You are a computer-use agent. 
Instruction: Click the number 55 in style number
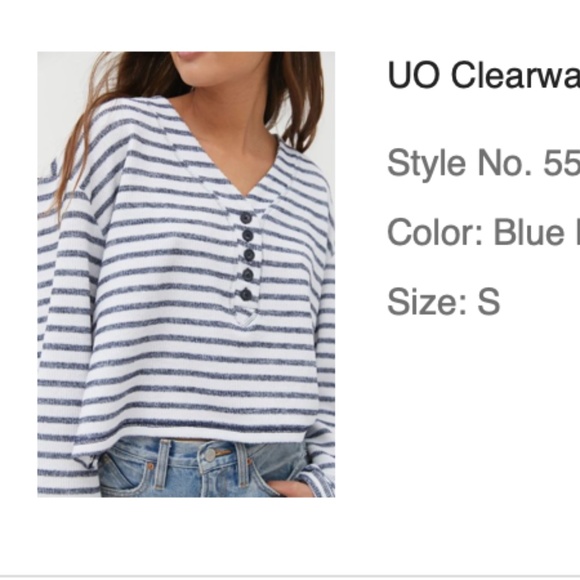click(562, 163)
